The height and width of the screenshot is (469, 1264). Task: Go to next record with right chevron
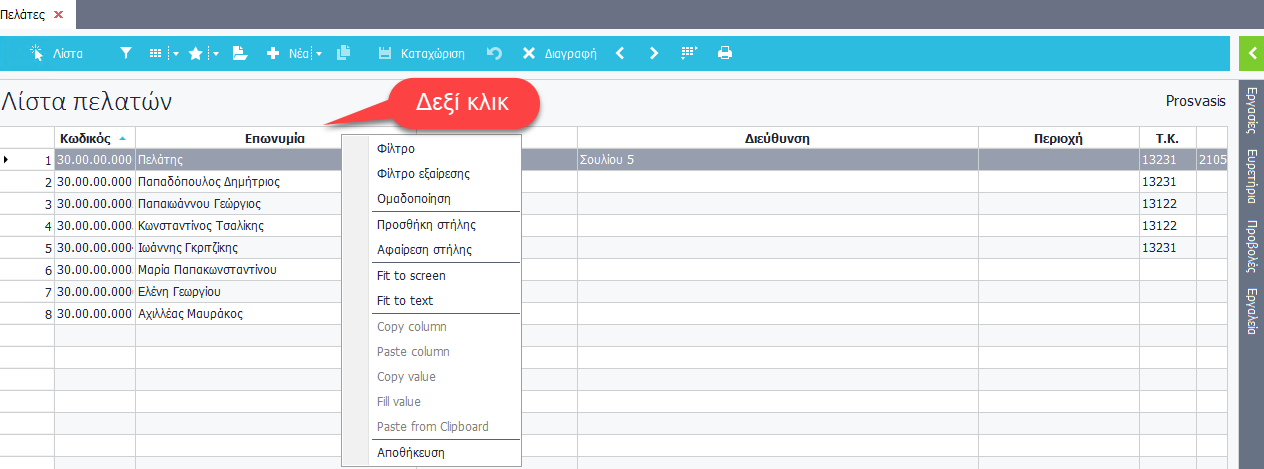point(654,53)
